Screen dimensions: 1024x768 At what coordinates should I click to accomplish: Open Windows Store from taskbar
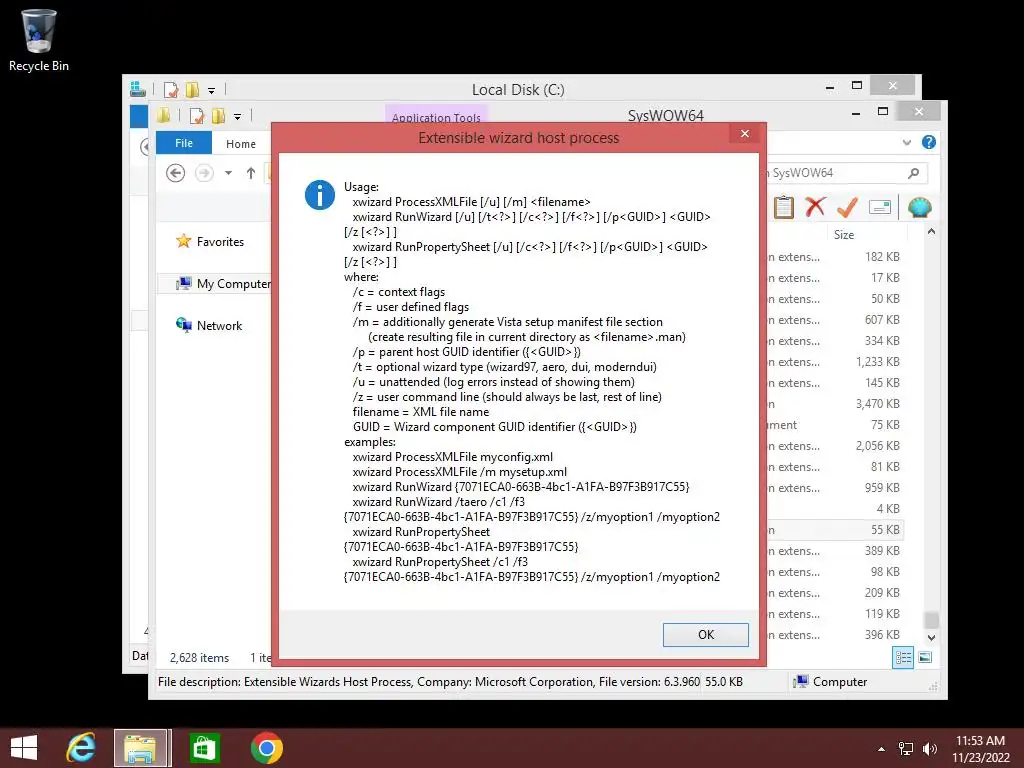[x=204, y=748]
